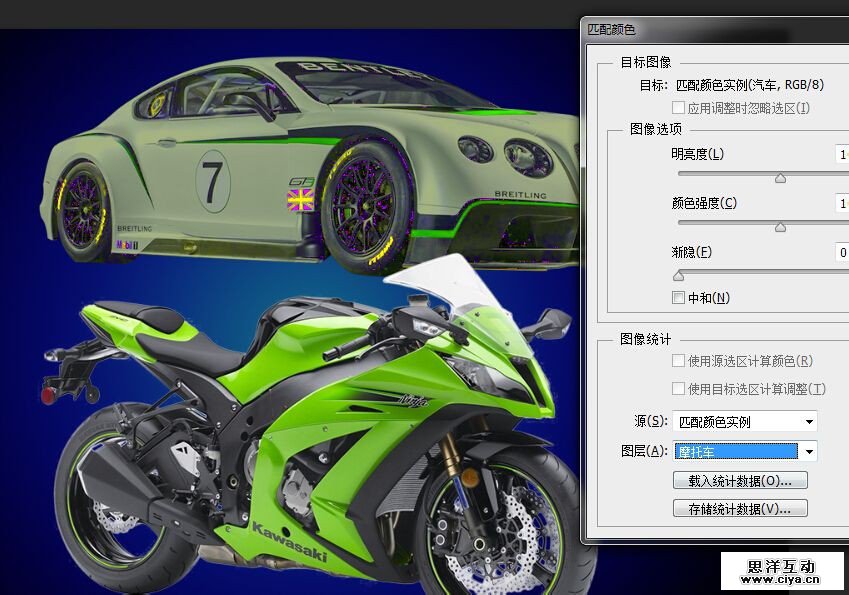Screen dimensions: 849x595
Task: Enable the 中和(N) neutralize checkbox
Action: pyautogui.click(x=679, y=298)
